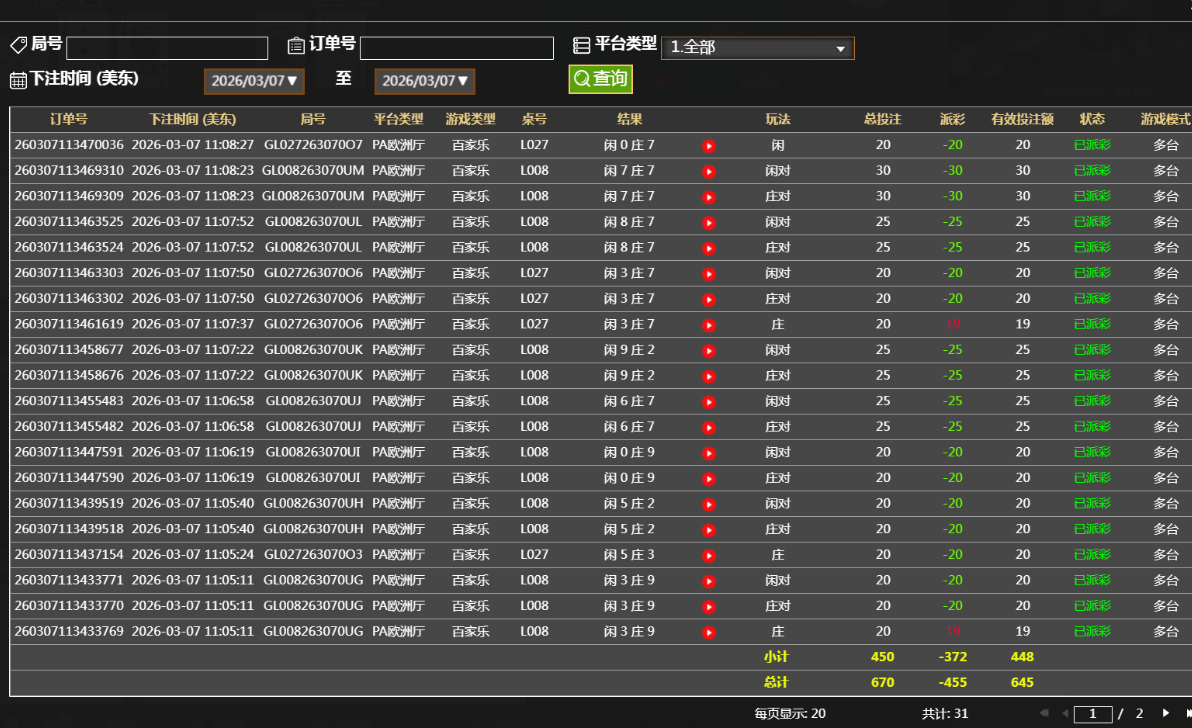Screen dimensions: 1192x728
Task: Jump to the last page arrow
Action: (1186, 713)
